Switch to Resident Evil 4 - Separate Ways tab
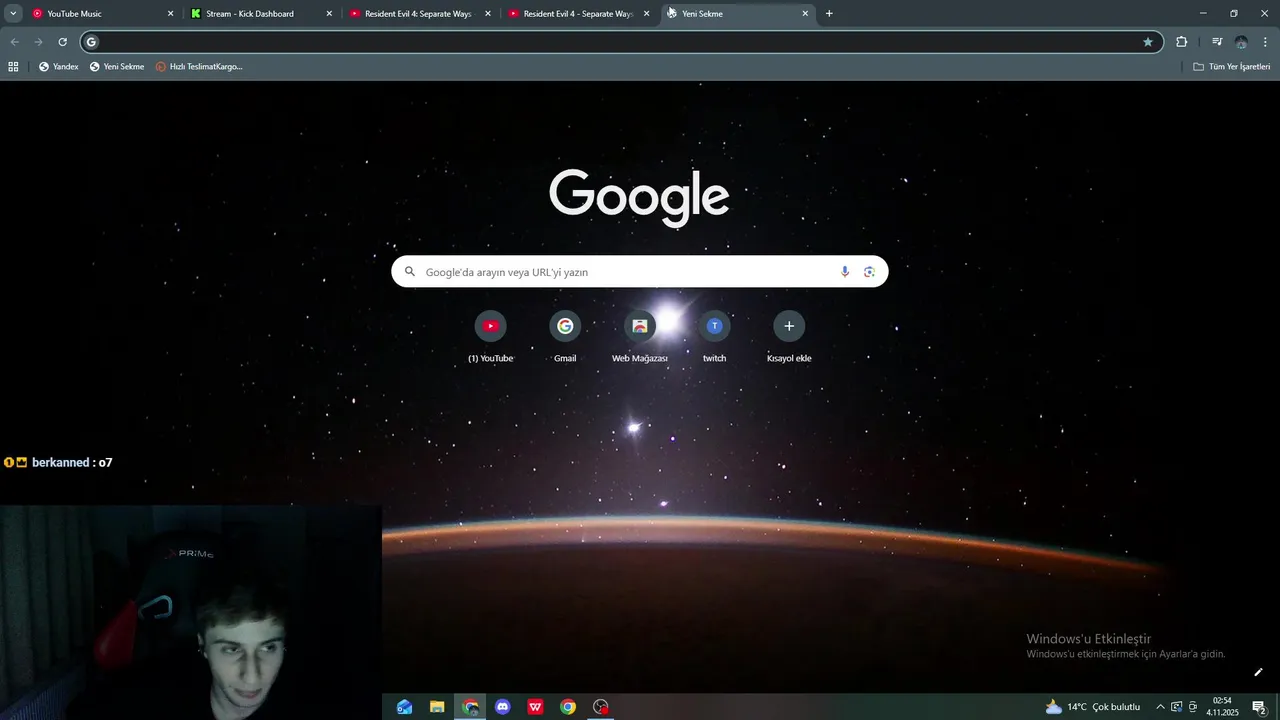1280x720 pixels. point(578,14)
